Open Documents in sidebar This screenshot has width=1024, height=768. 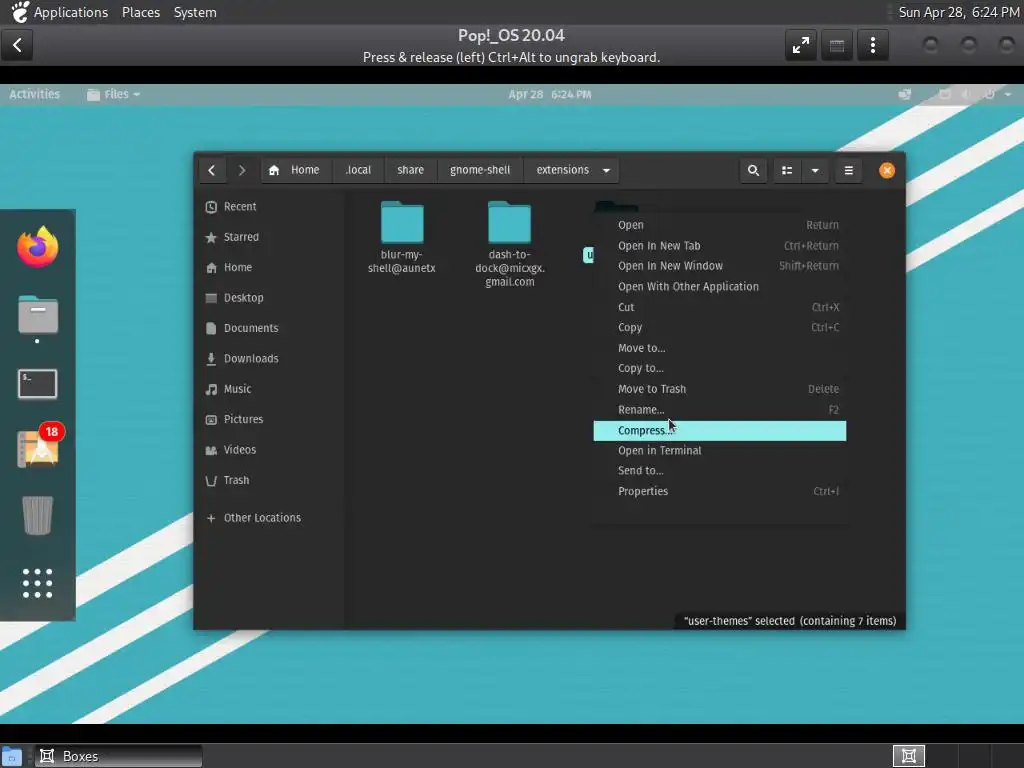click(x=269, y=328)
